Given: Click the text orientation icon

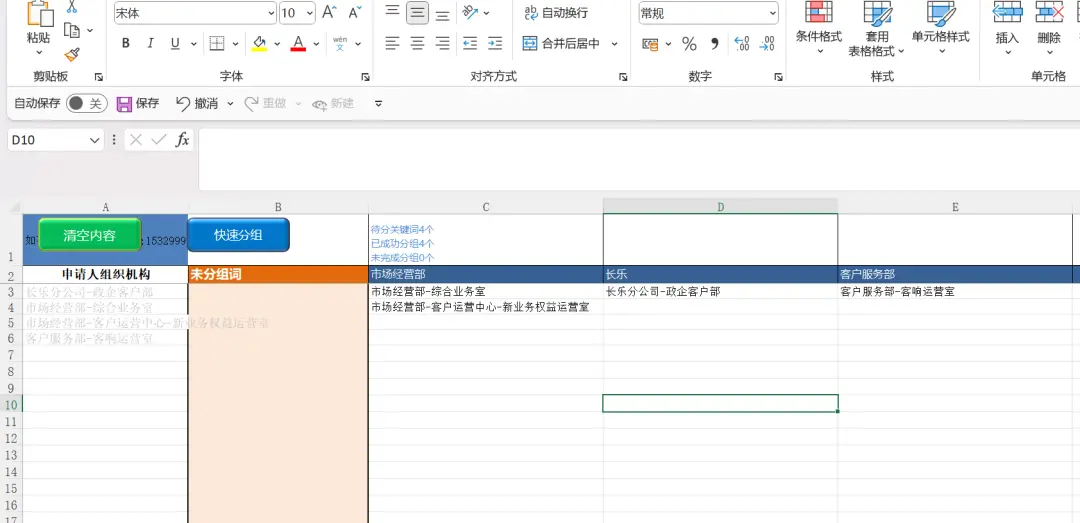Looking at the screenshot, I should click(x=470, y=12).
